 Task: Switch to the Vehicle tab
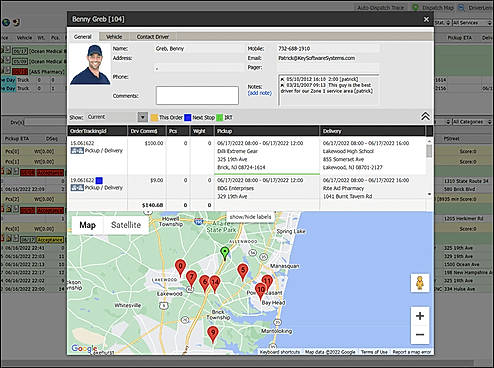114,37
